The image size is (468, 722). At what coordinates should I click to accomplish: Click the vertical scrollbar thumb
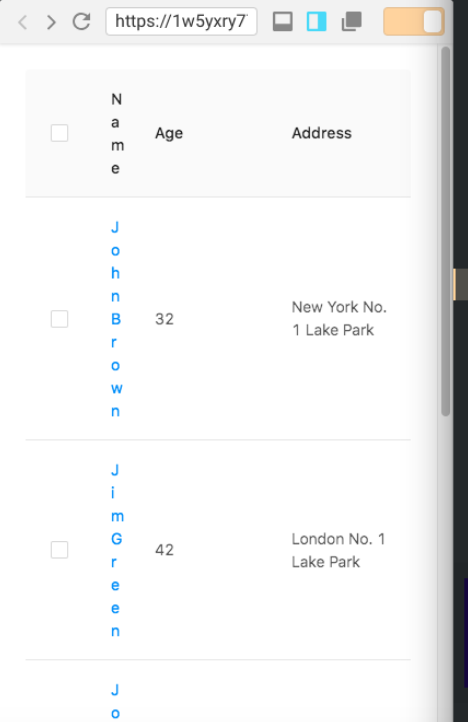coord(445,231)
